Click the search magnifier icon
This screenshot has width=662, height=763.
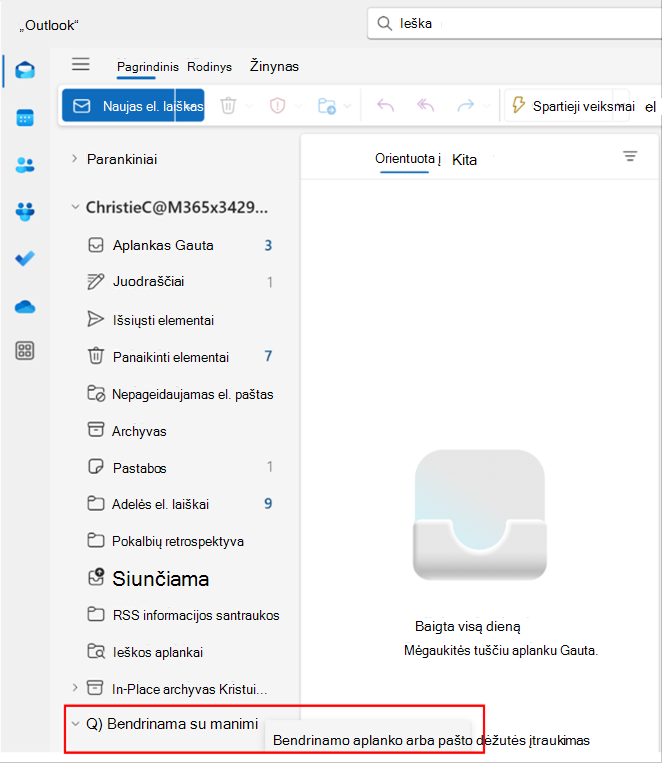[385, 23]
